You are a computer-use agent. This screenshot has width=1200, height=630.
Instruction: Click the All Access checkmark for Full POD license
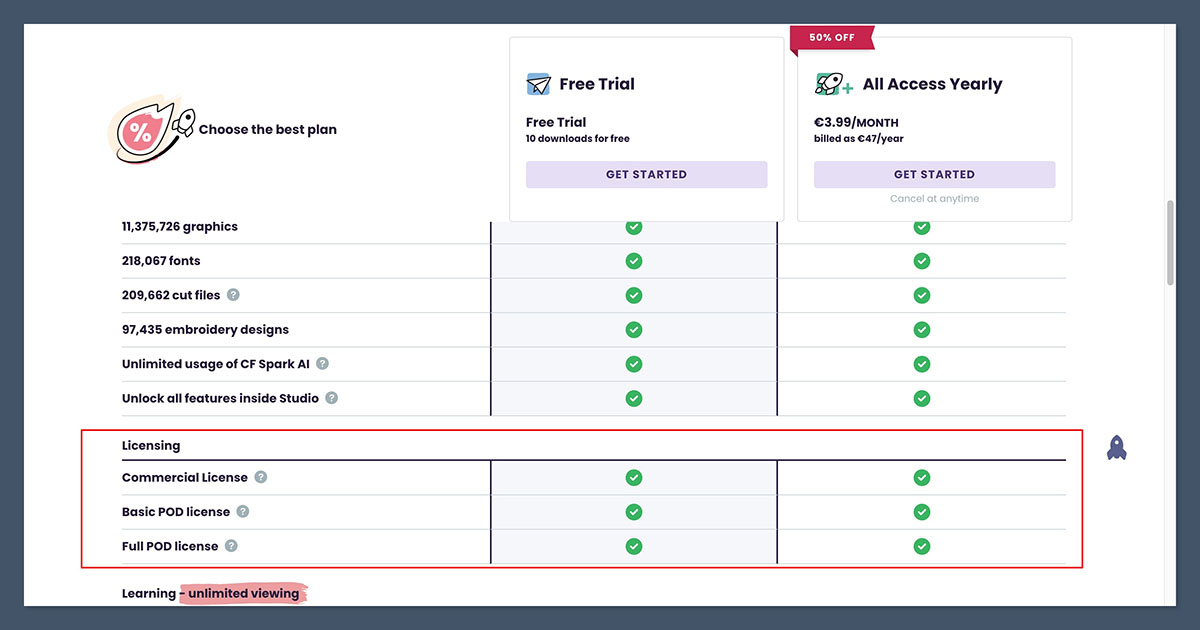pyautogui.click(x=921, y=546)
